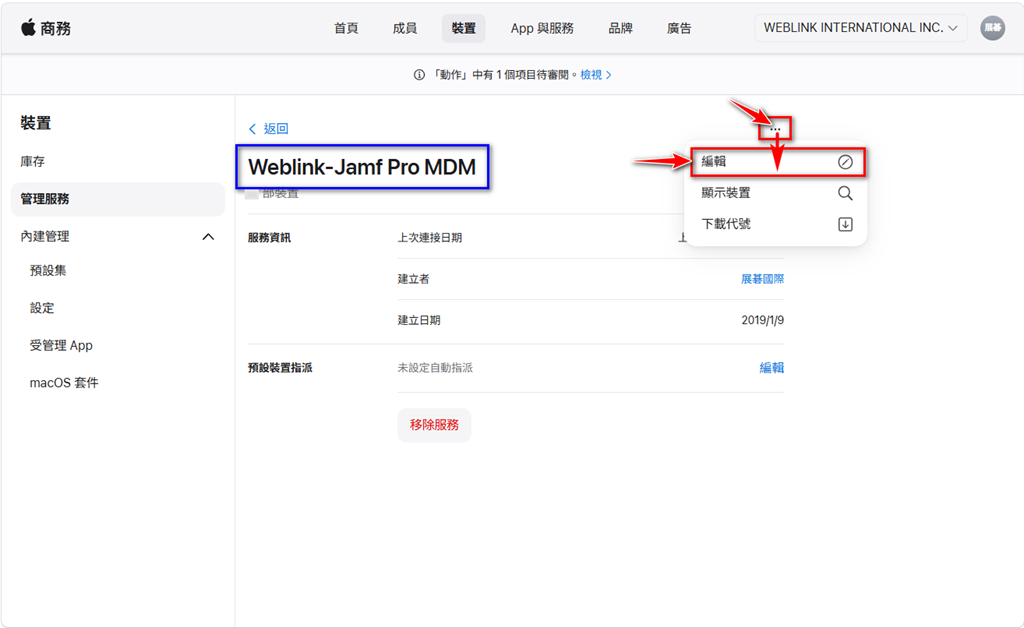Viewport: 1024px width, 628px height.
Task: Select 編輯 in the popup menu
Action: point(714,161)
